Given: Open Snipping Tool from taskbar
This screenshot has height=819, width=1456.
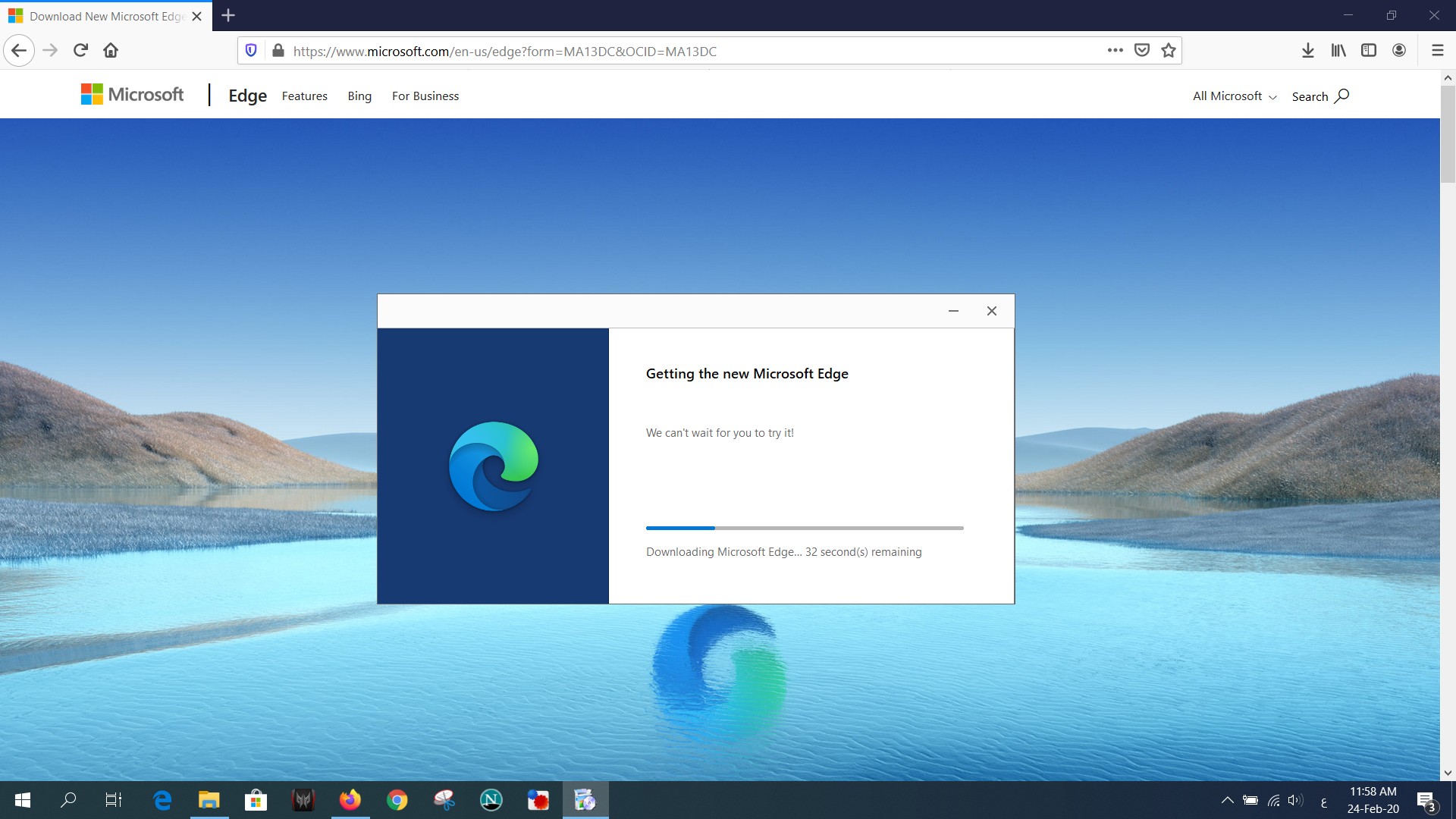Looking at the screenshot, I should pos(444,800).
